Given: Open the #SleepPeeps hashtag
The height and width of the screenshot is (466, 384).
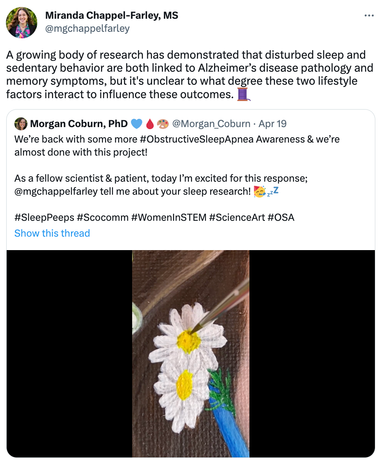Looking at the screenshot, I should point(44,218).
